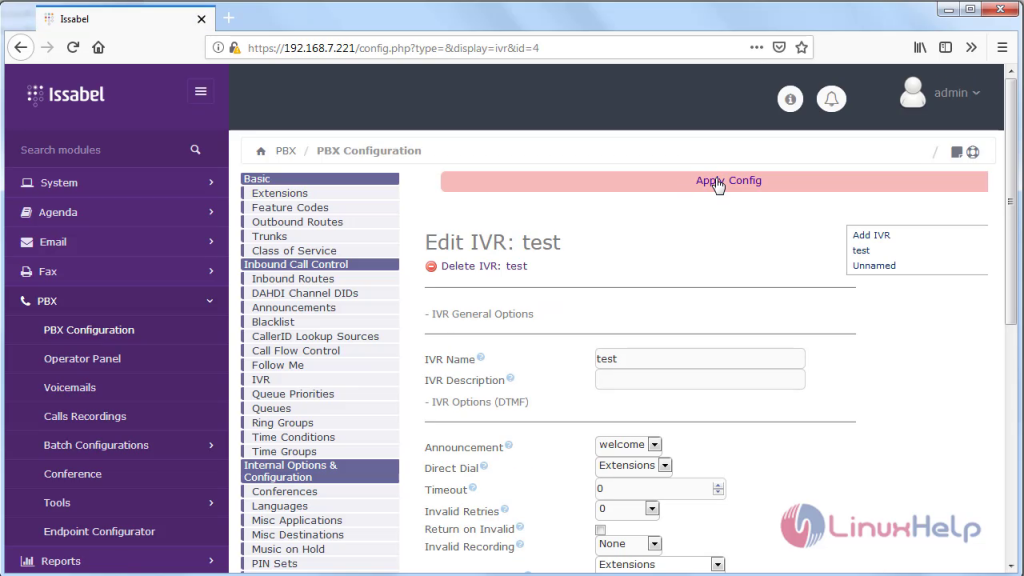Open PBX Configuration in sidebar

coord(89,330)
